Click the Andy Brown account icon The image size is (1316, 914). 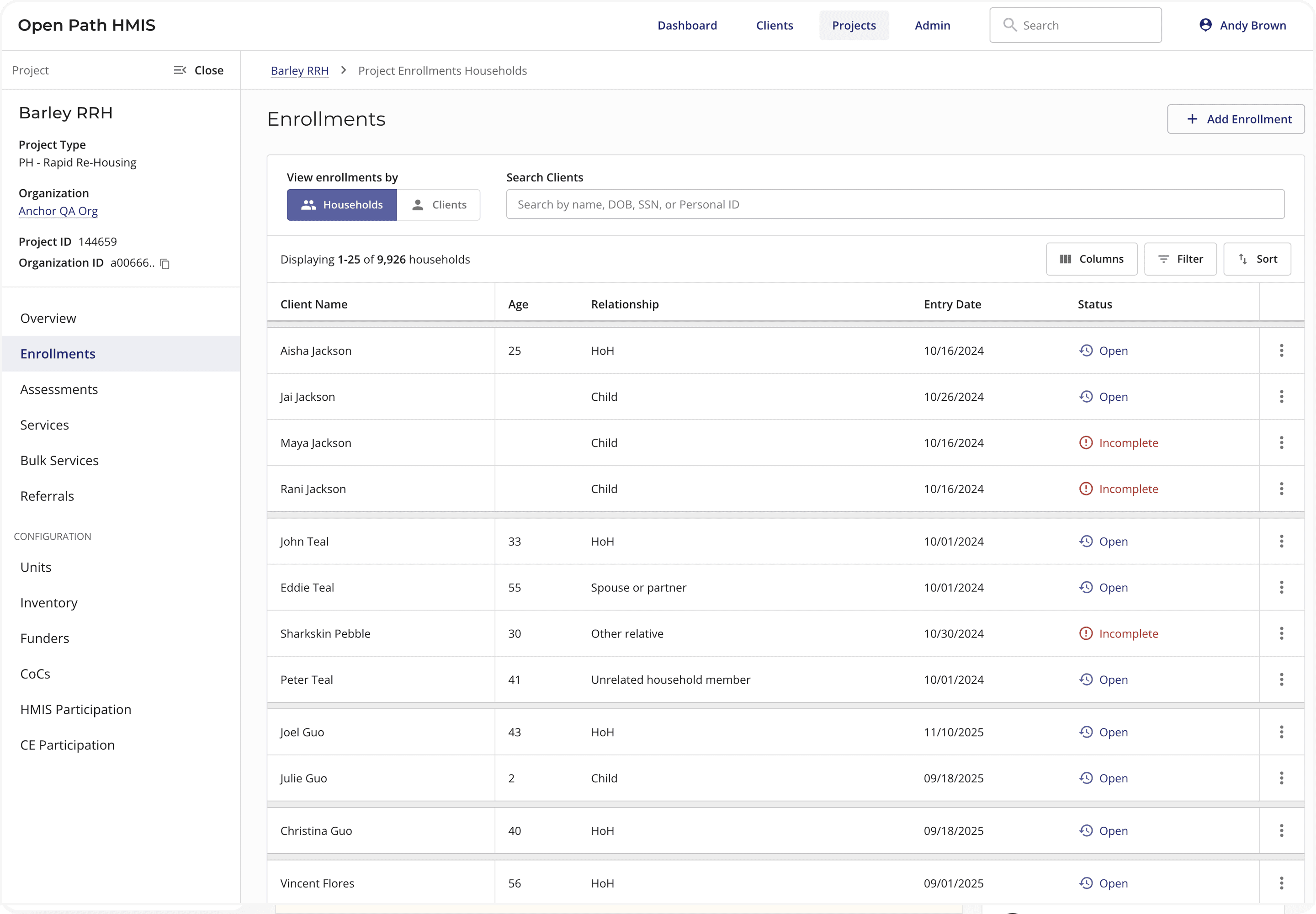[x=1206, y=25]
